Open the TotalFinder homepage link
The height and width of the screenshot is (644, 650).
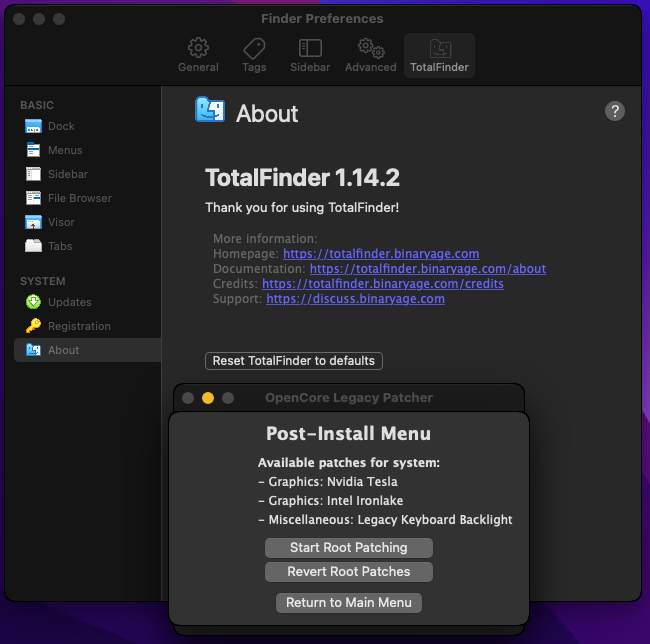click(381, 254)
